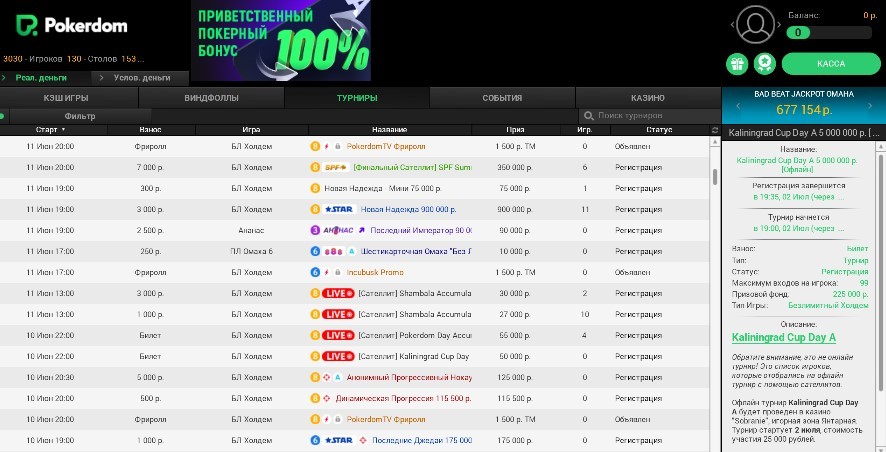Click the 888 badge on Шестикарточная Омаха row

(x=333, y=251)
